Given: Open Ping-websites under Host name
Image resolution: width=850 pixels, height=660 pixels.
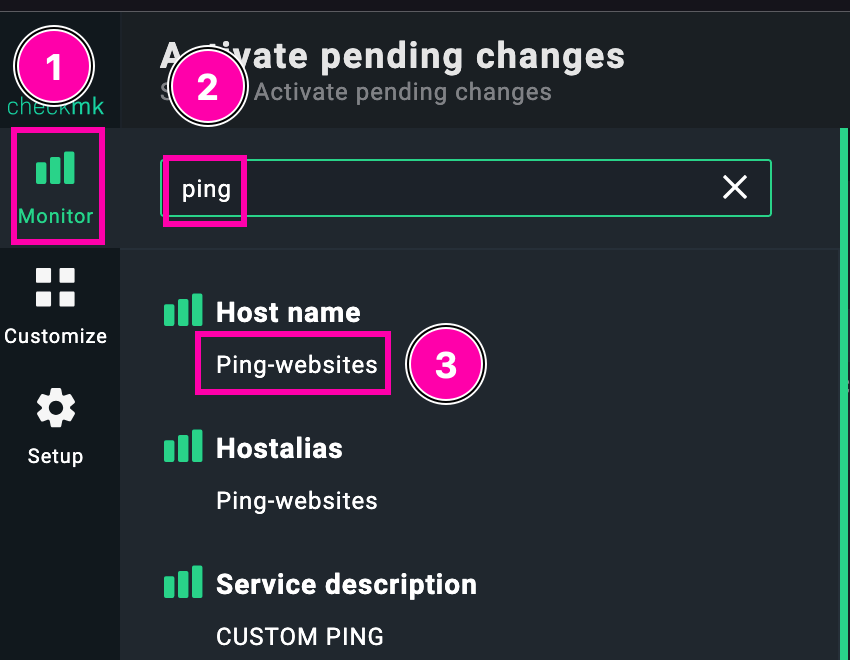Looking at the screenshot, I should 297,364.
